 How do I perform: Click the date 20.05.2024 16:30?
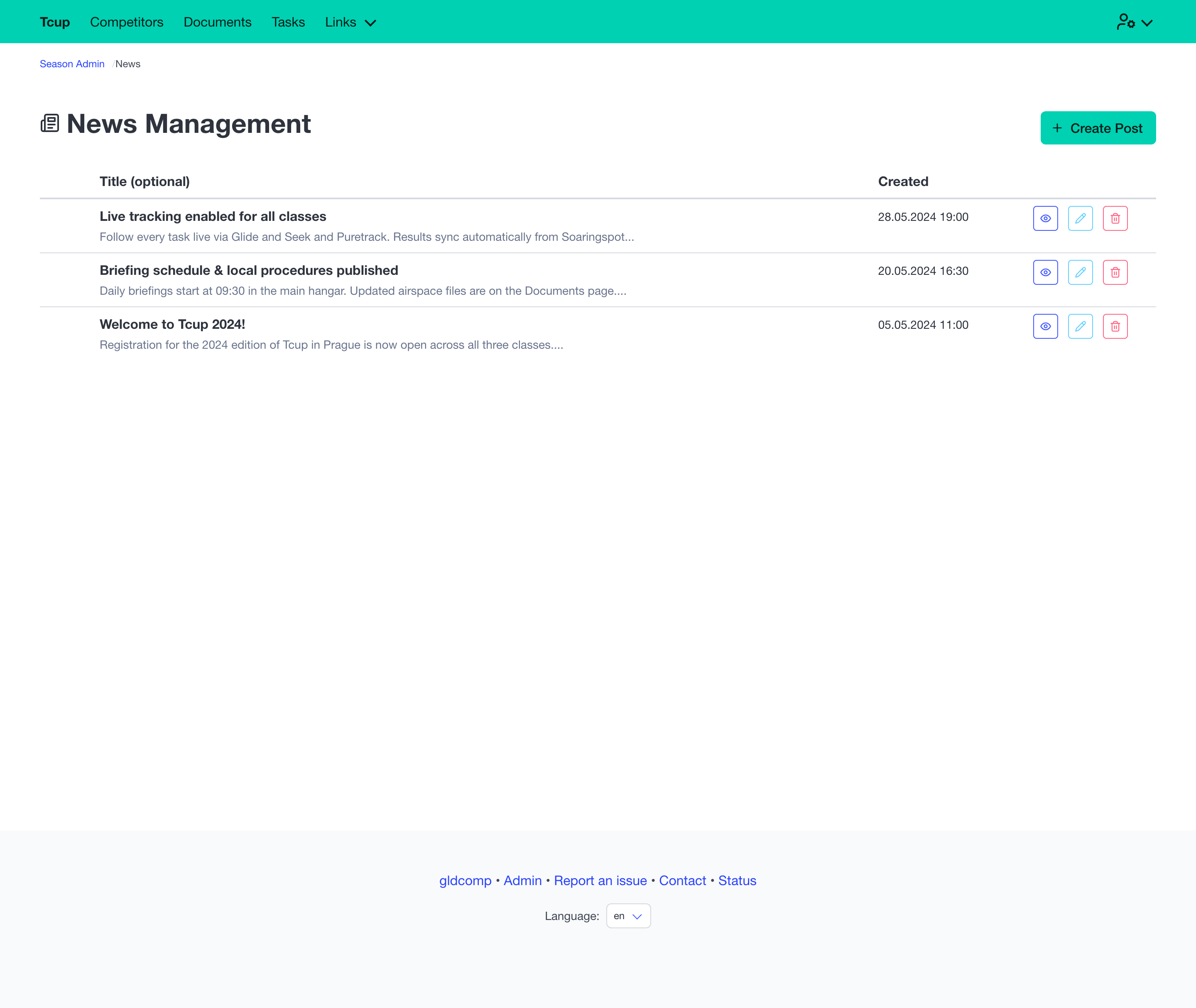(923, 271)
